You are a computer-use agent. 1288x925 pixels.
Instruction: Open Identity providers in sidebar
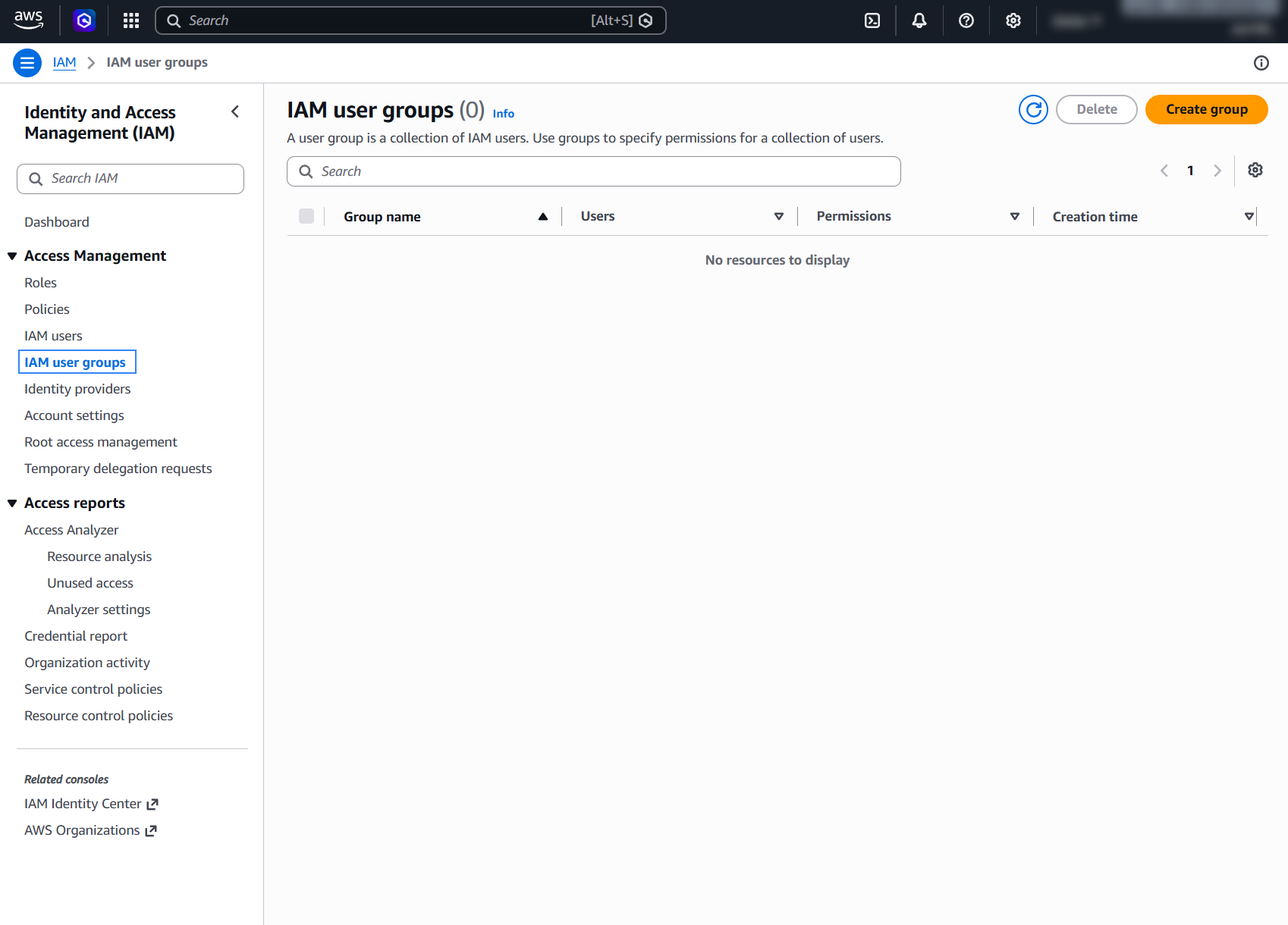pyautogui.click(x=77, y=389)
